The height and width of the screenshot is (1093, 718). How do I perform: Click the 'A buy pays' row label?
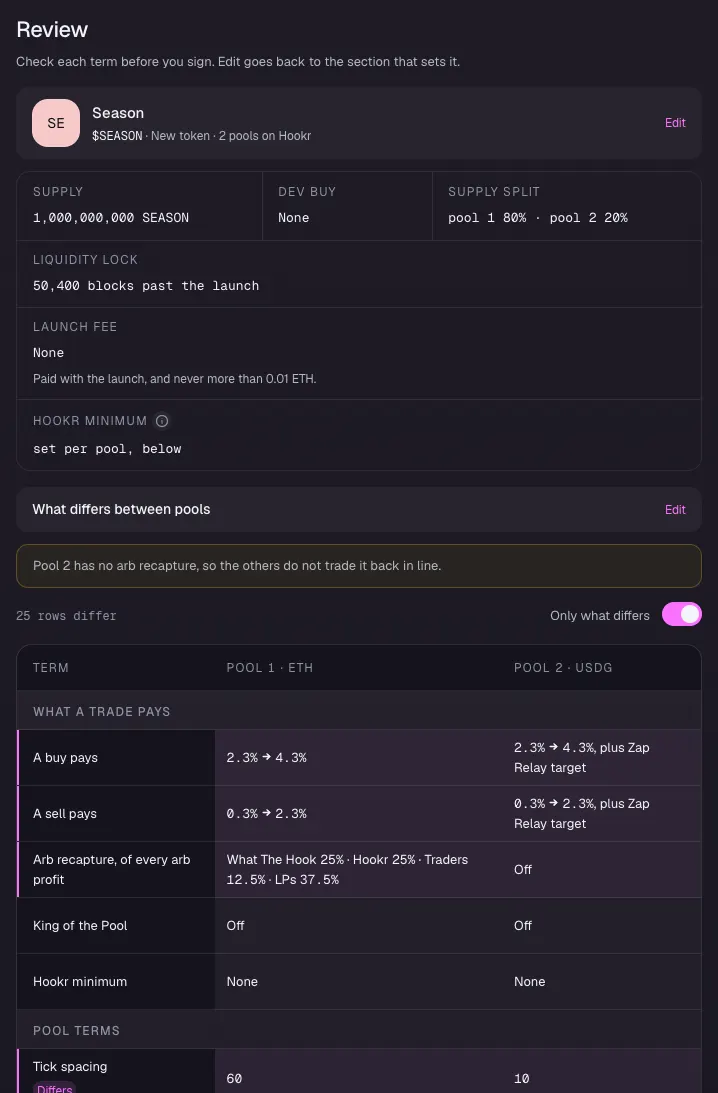click(x=66, y=758)
